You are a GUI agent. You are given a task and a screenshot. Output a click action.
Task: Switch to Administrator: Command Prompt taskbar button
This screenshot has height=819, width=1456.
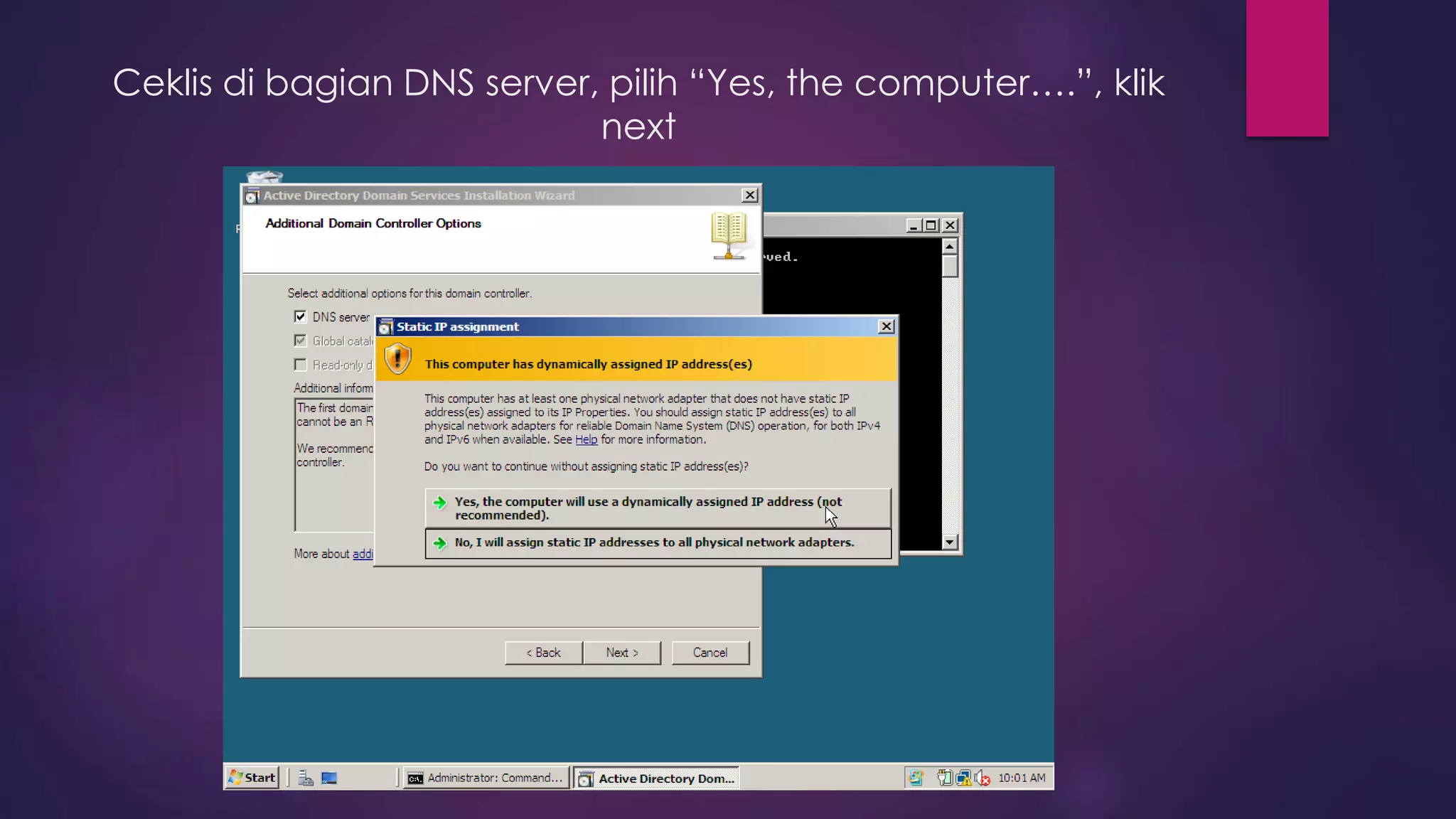487,778
